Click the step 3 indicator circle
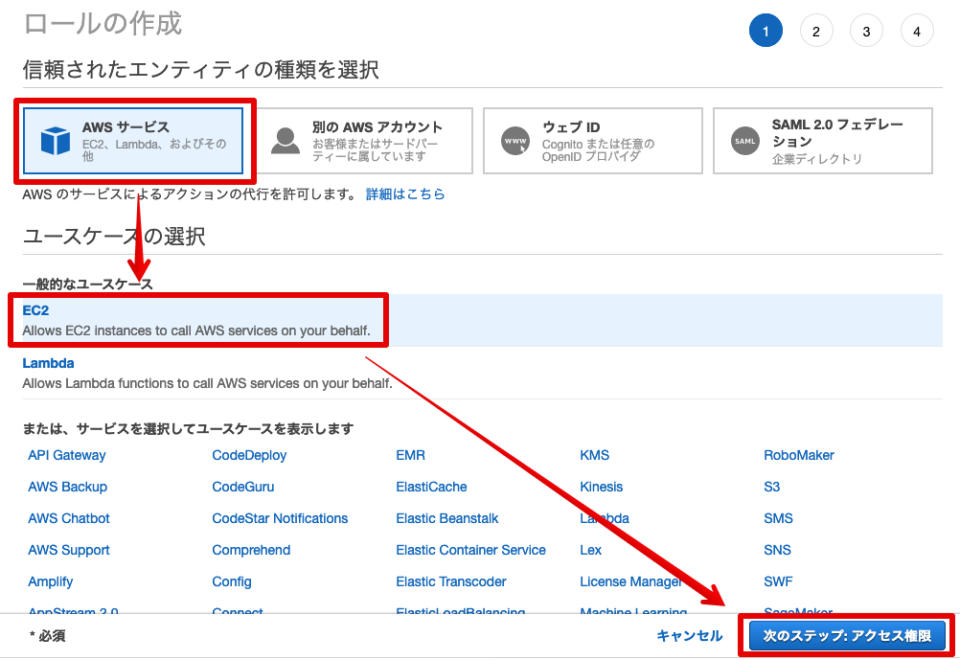This screenshot has height=660, width=960. pos(866,30)
